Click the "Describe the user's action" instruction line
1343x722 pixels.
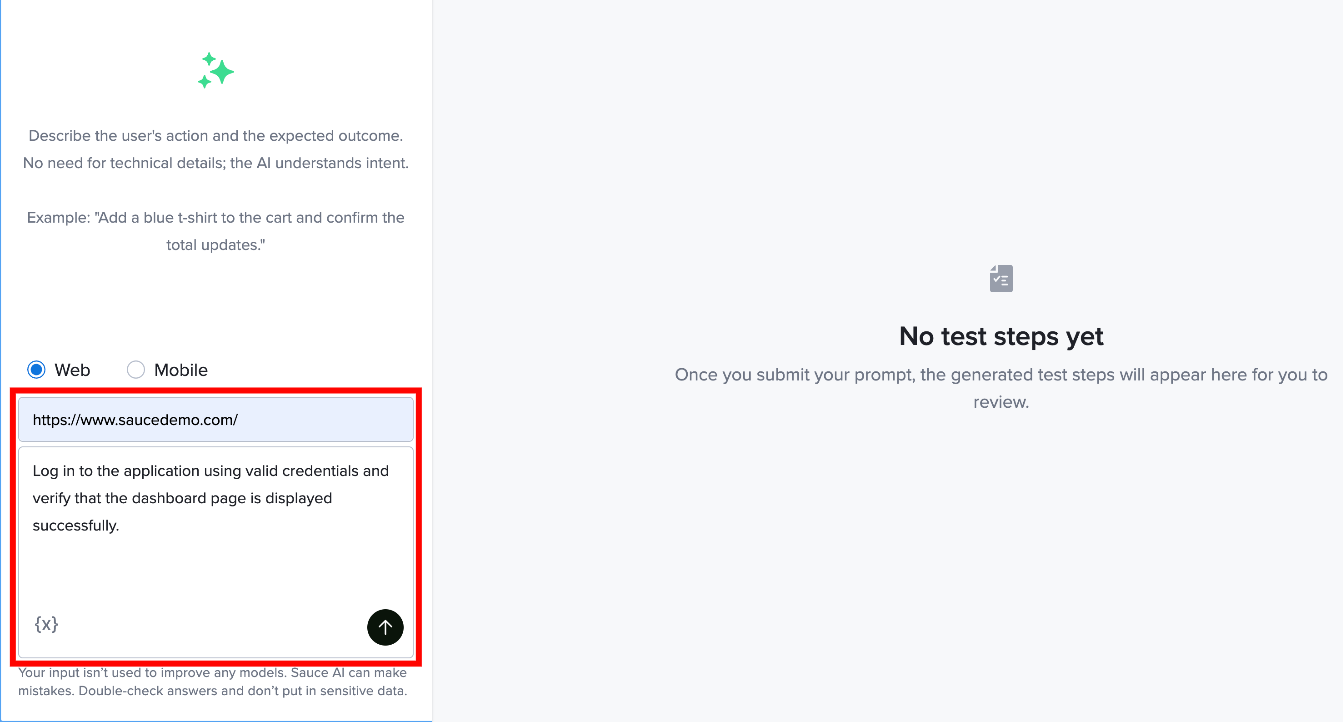click(x=216, y=136)
